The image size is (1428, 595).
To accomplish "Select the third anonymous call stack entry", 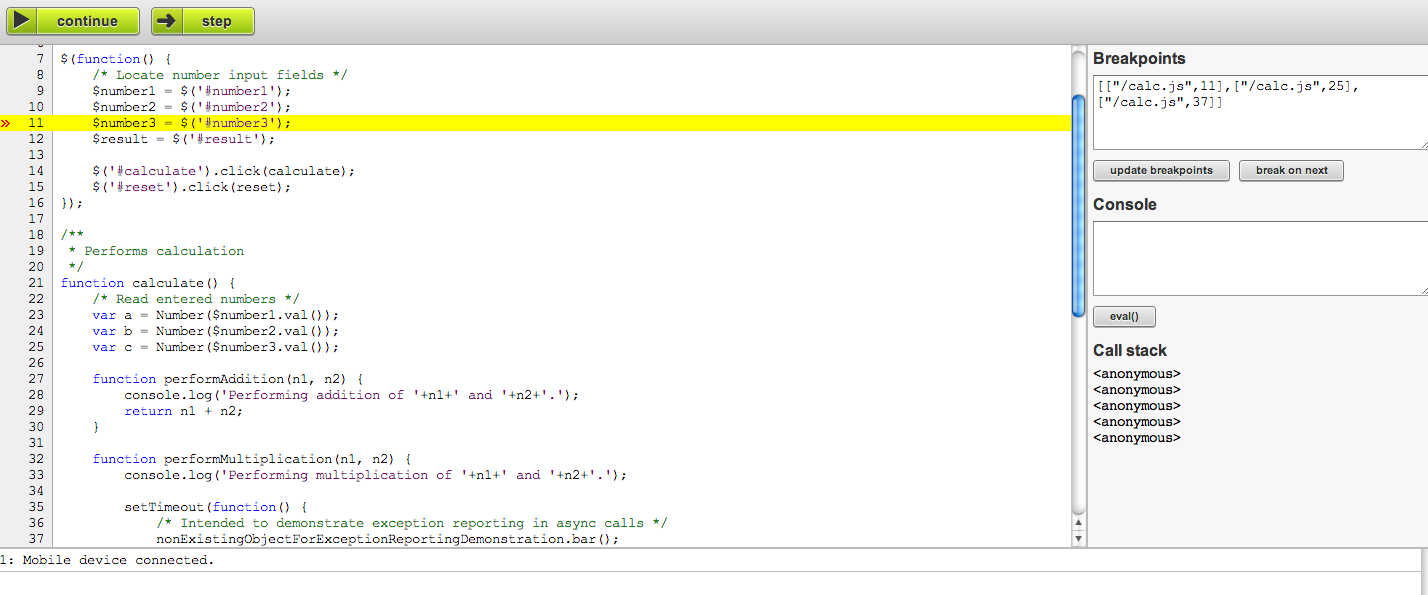I will [x=1137, y=406].
